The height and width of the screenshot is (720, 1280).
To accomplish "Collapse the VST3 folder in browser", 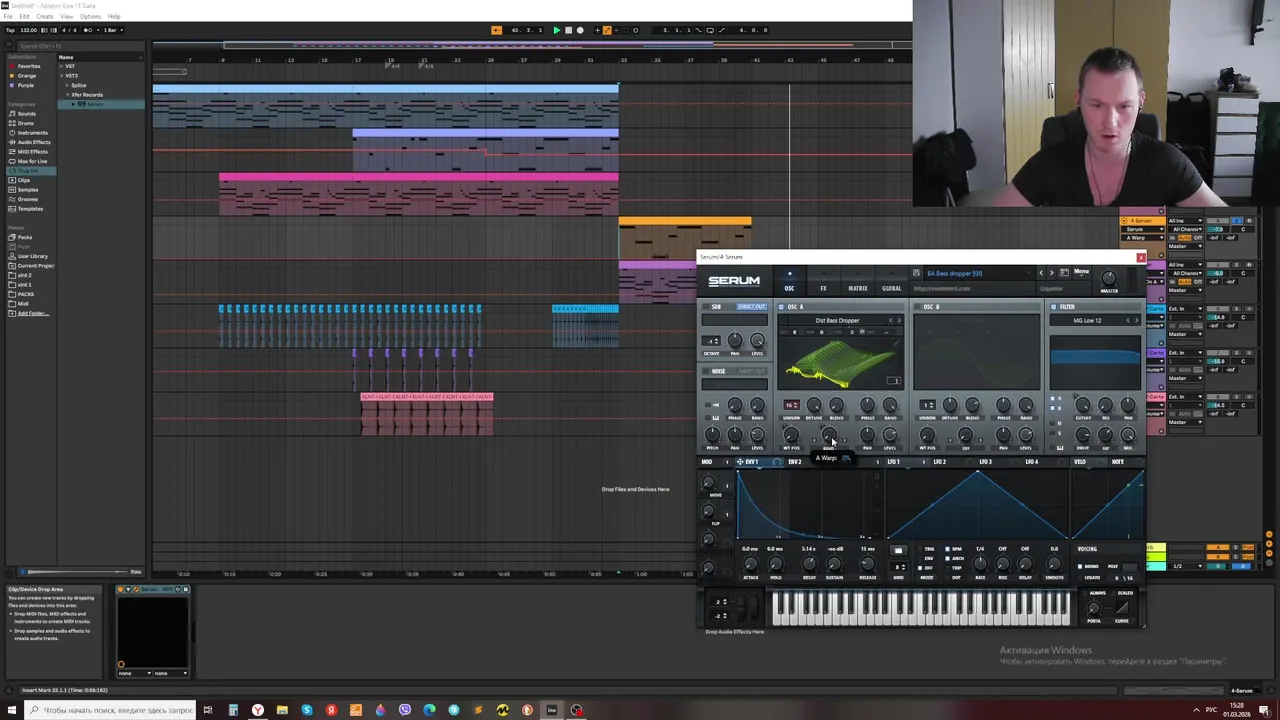I will click(61, 76).
